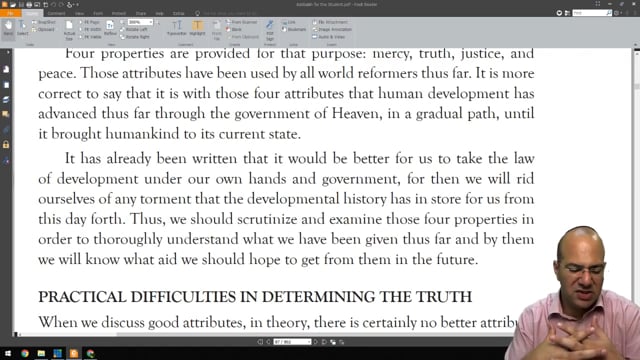Click the Open folder icon in title bar
The height and width of the screenshot is (360, 640).
coord(13,4)
